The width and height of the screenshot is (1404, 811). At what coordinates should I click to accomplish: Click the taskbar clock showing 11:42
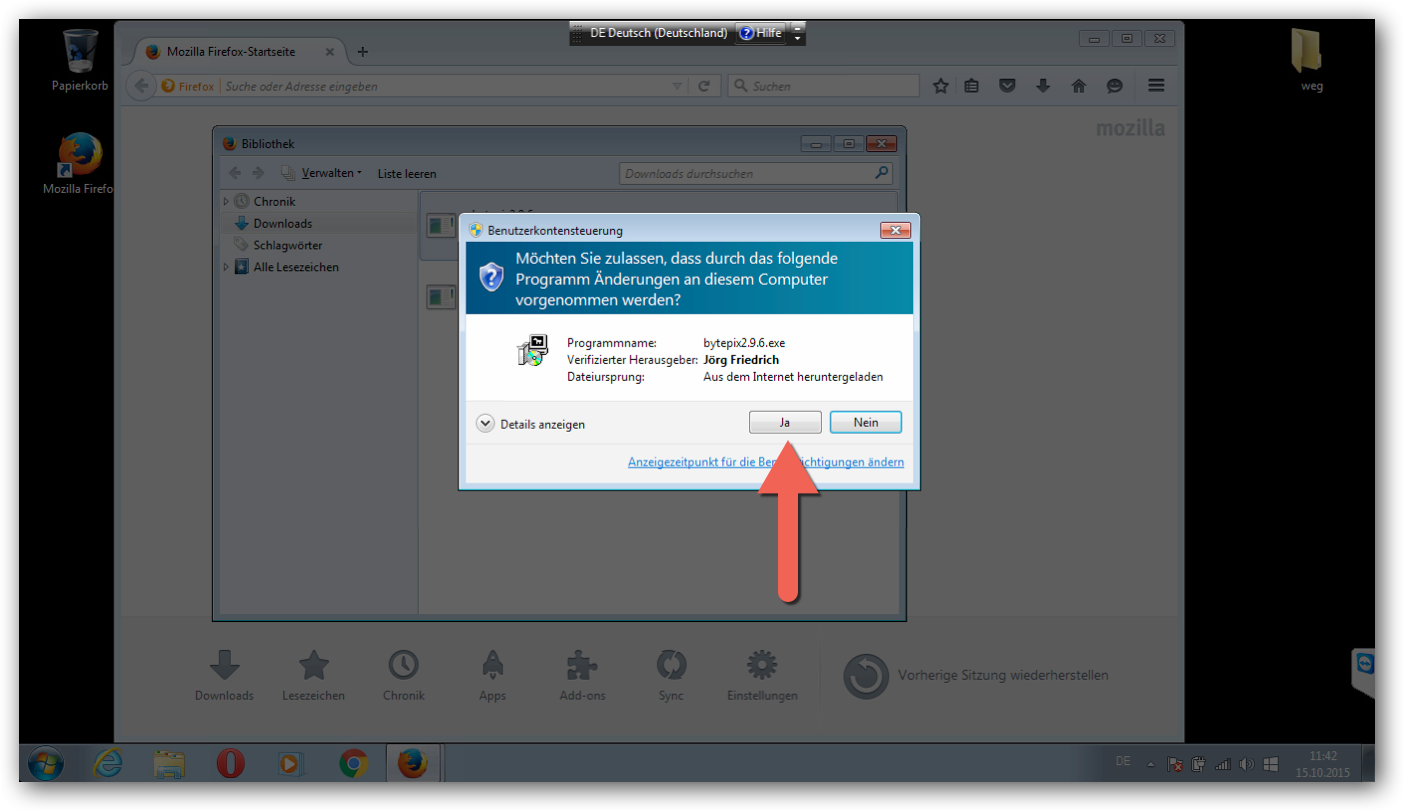(1322, 764)
